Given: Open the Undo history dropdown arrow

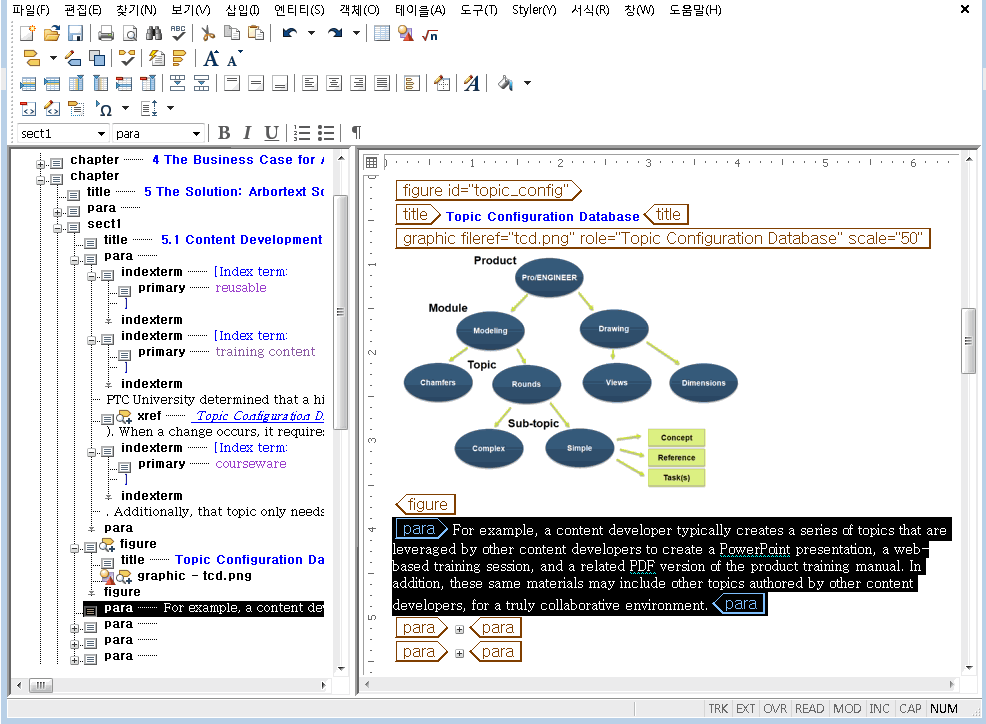Looking at the screenshot, I should point(311,33).
